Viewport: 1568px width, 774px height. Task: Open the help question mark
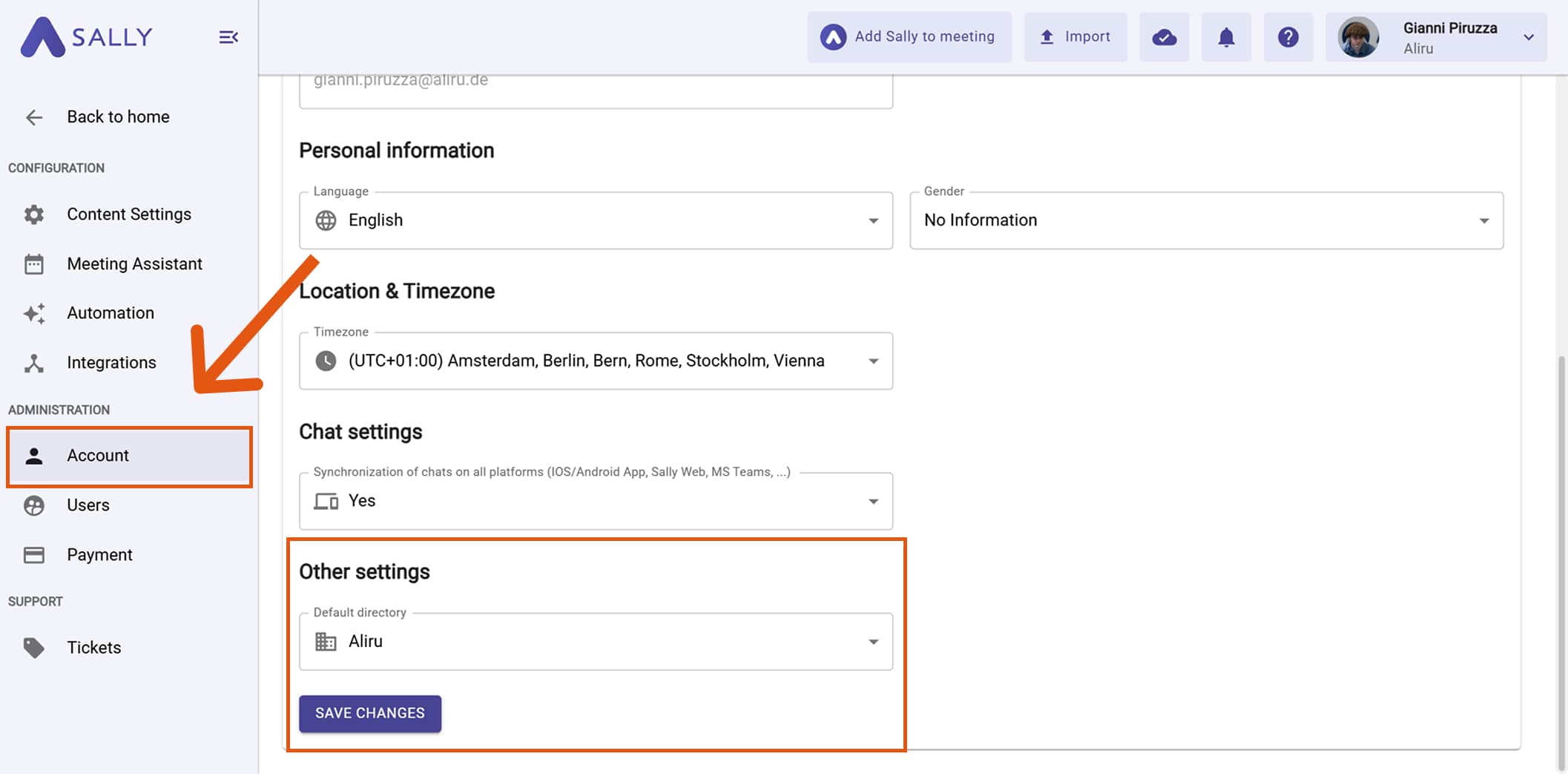(x=1288, y=37)
